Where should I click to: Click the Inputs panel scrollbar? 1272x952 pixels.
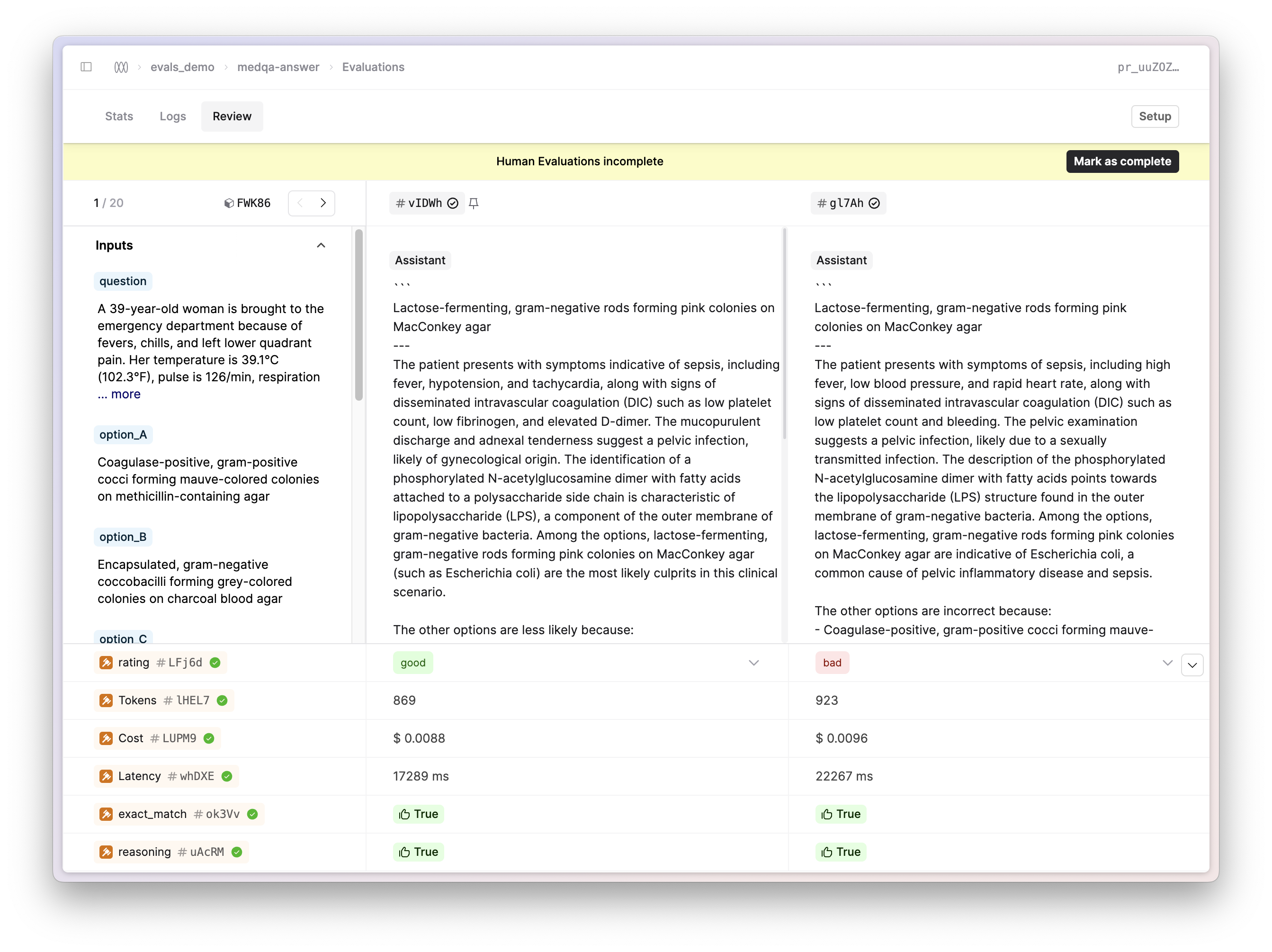[359, 314]
